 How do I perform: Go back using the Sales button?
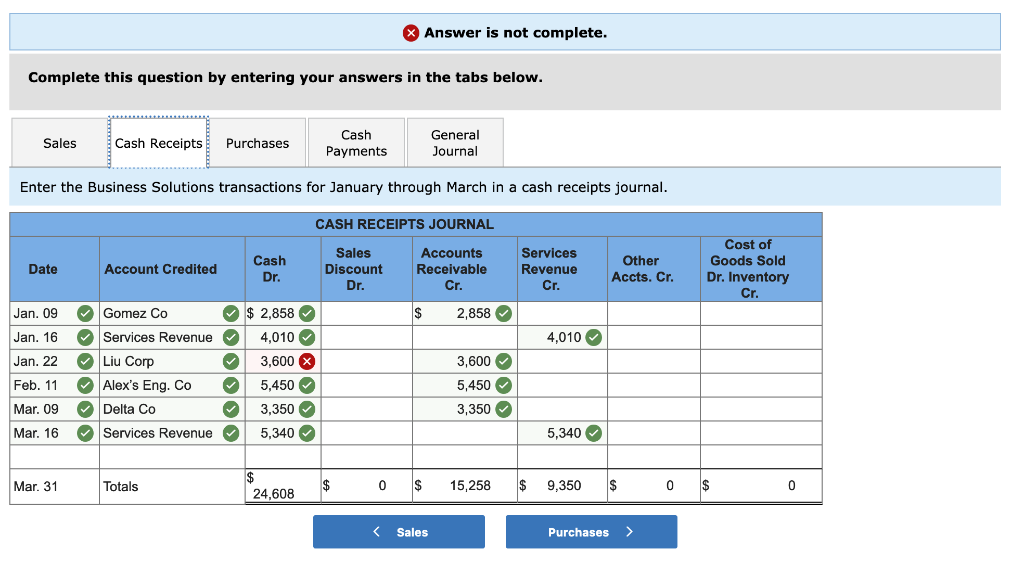399,532
